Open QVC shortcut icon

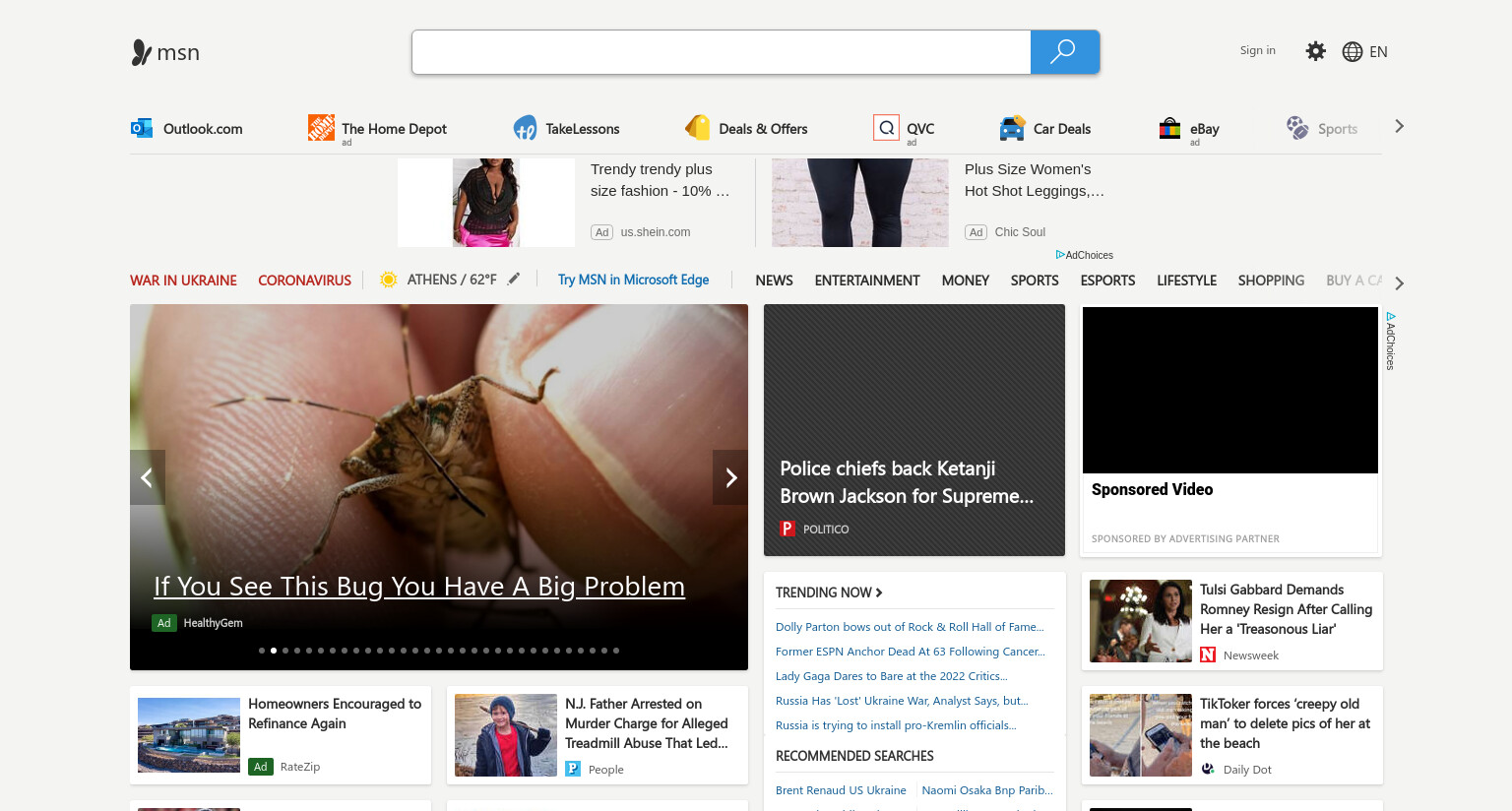[886, 128]
